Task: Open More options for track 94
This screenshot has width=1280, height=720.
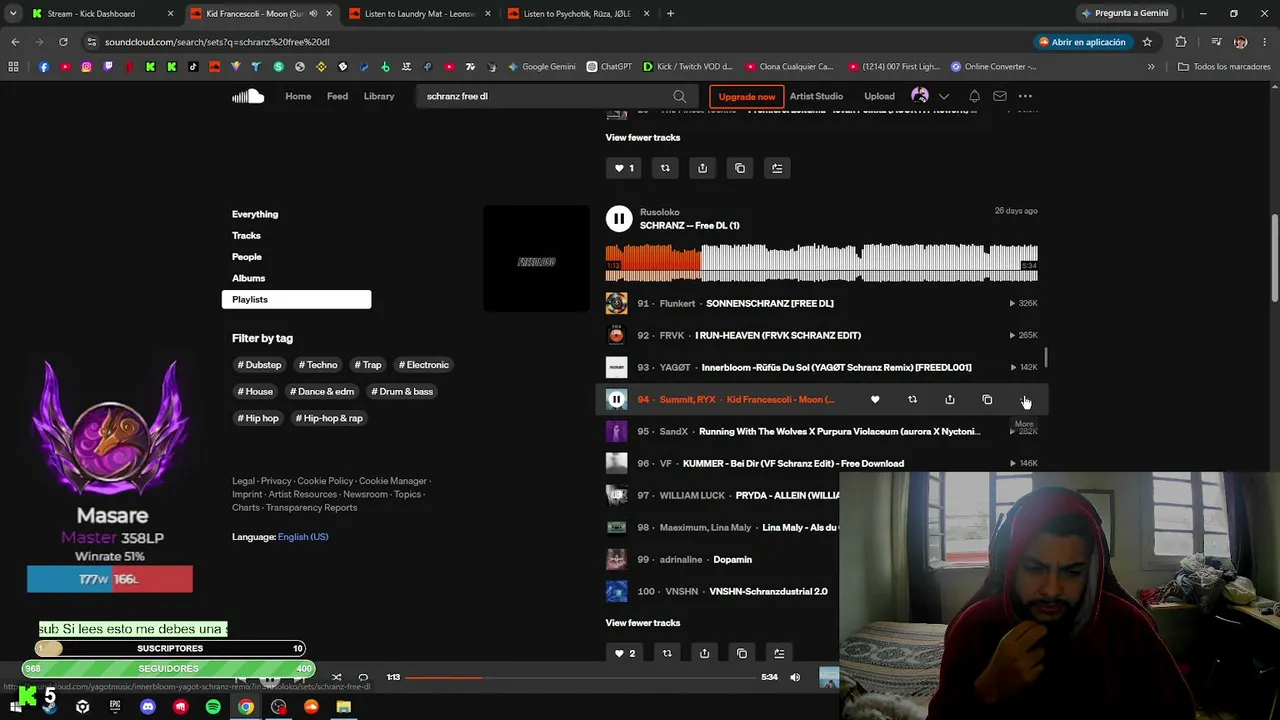Action: 1024,399
